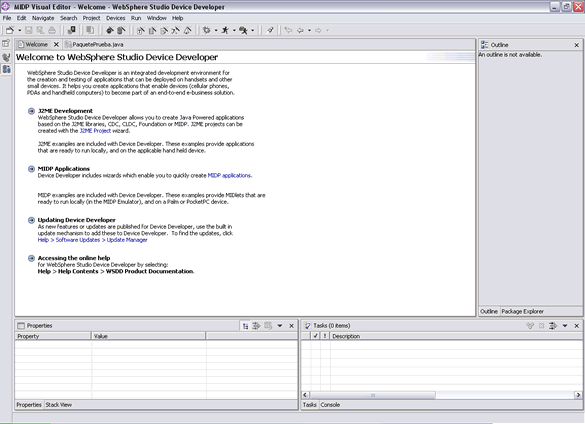Click the New wizard toolbar icon
585x424 pixels.
(x=10, y=30)
